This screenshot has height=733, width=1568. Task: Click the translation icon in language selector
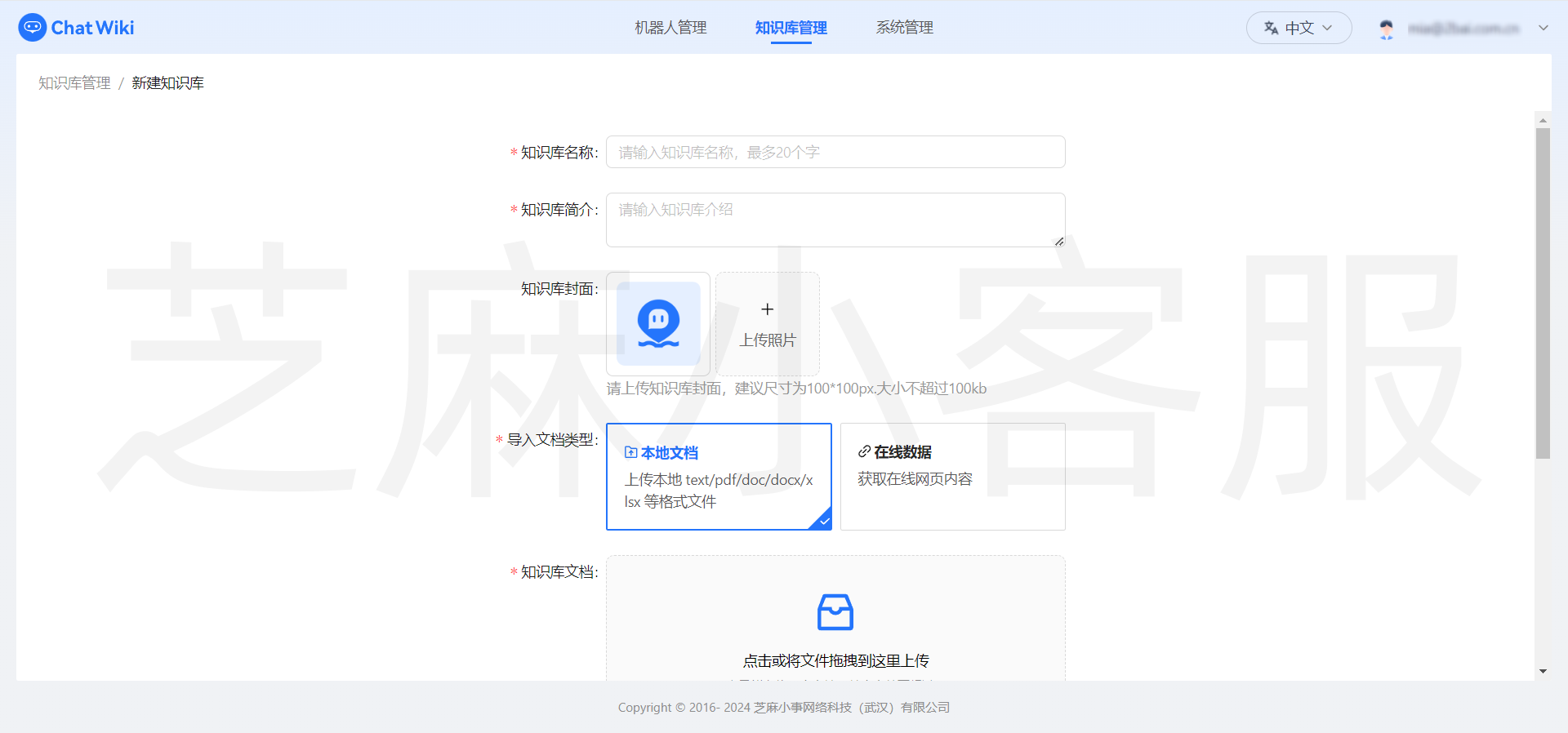1271,28
